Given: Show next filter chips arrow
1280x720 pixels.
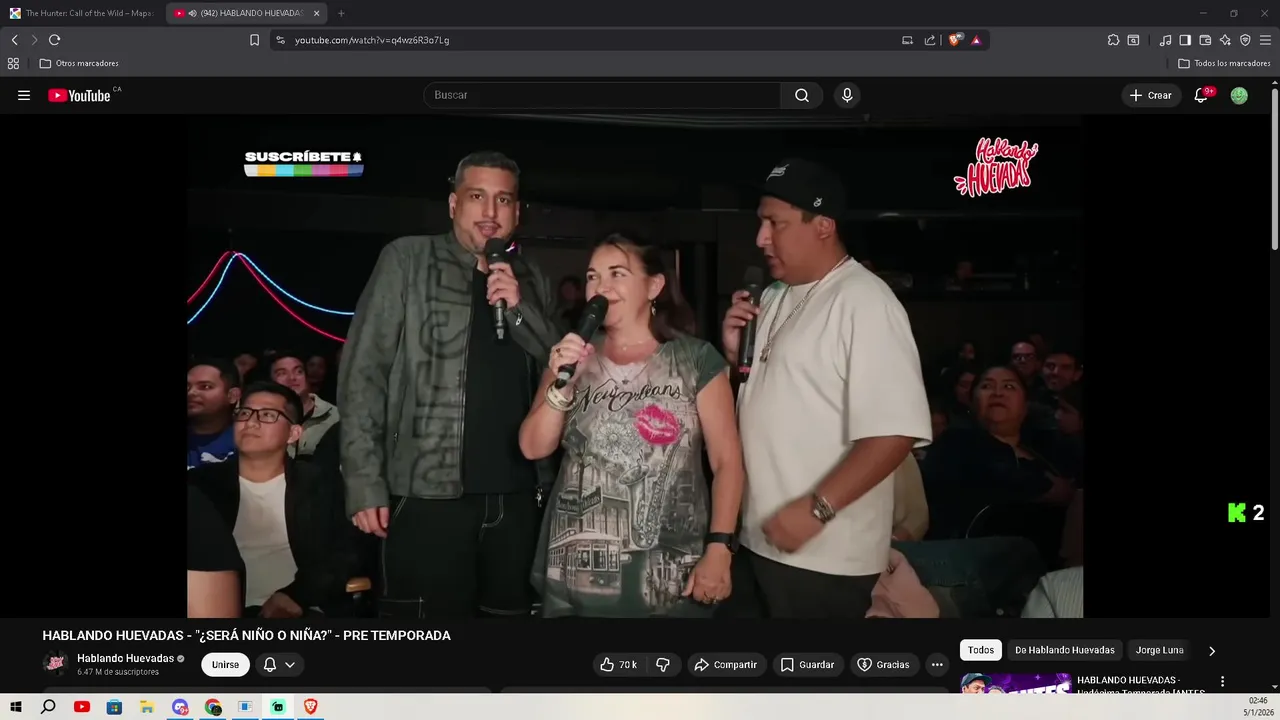Looking at the screenshot, I should [1212, 650].
